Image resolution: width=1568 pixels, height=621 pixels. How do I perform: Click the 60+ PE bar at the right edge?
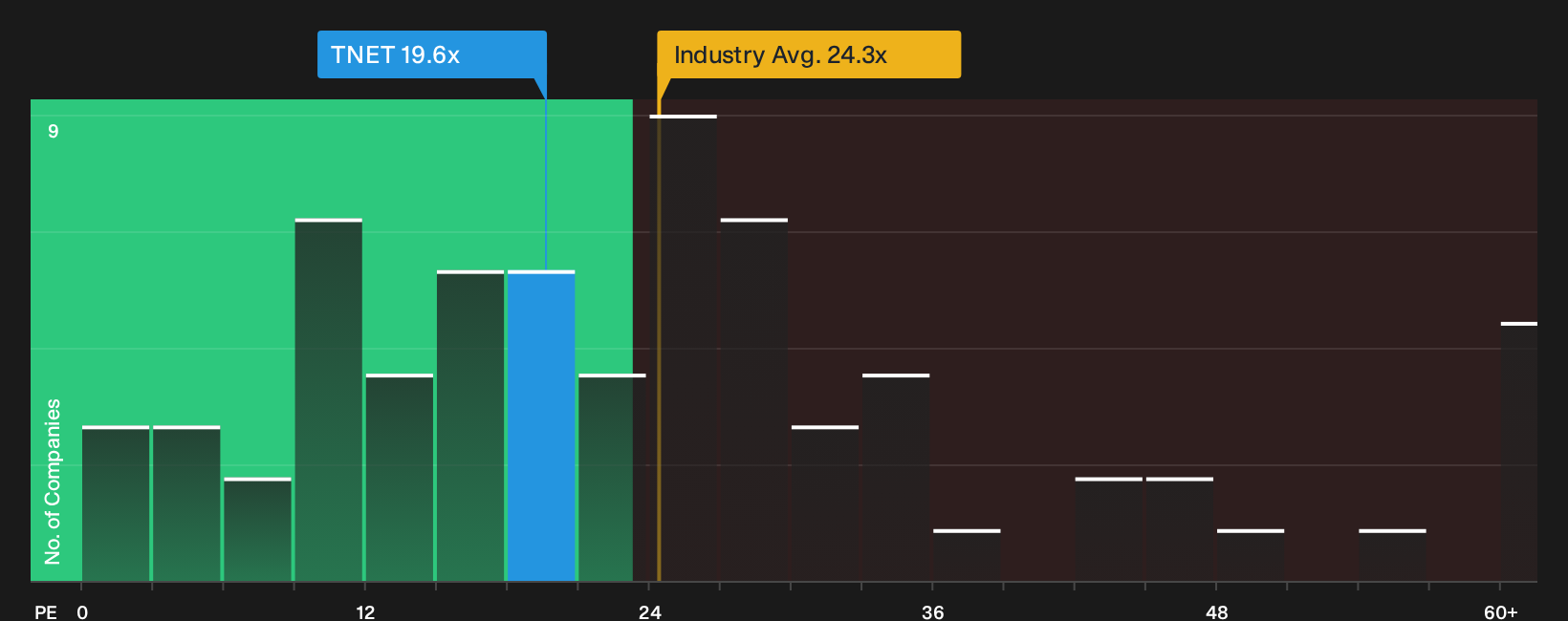point(1519,452)
